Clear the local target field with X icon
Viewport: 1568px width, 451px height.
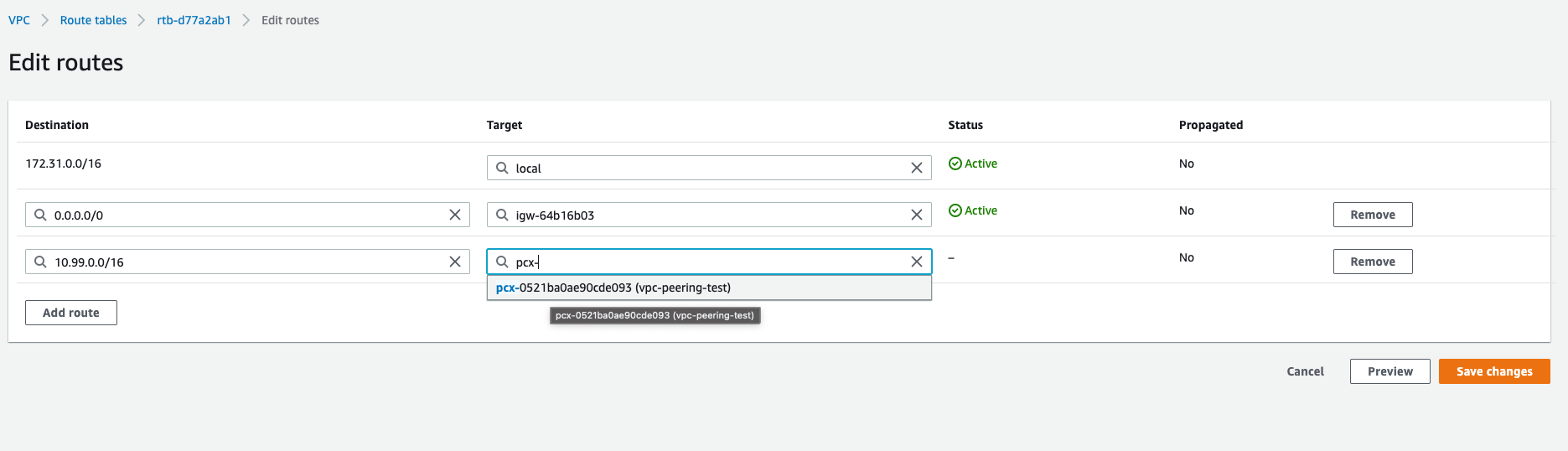click(x=917, y=168)
